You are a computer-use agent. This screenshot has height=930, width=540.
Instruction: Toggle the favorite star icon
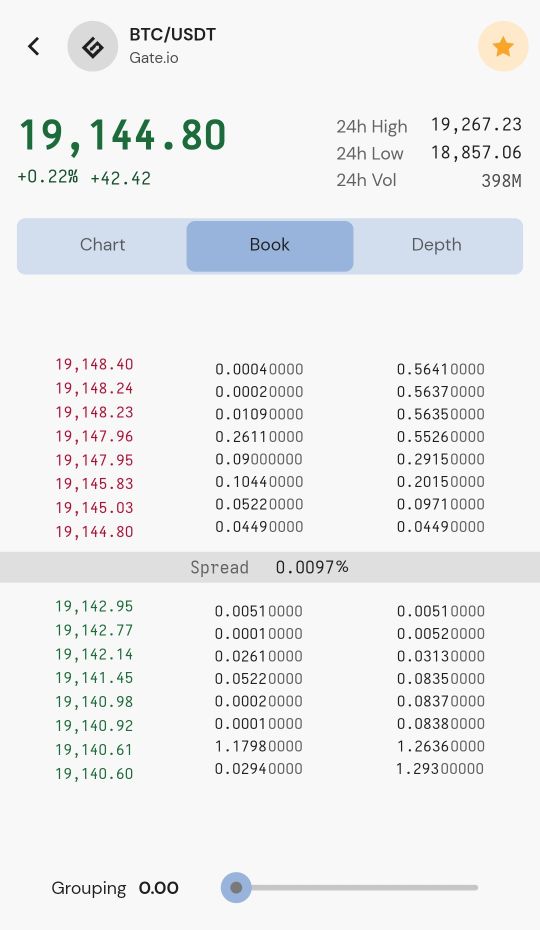tap(503, 46)
